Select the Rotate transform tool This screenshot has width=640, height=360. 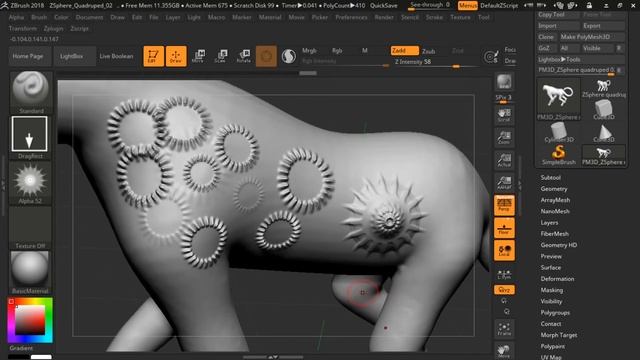(x=244, y=56)
